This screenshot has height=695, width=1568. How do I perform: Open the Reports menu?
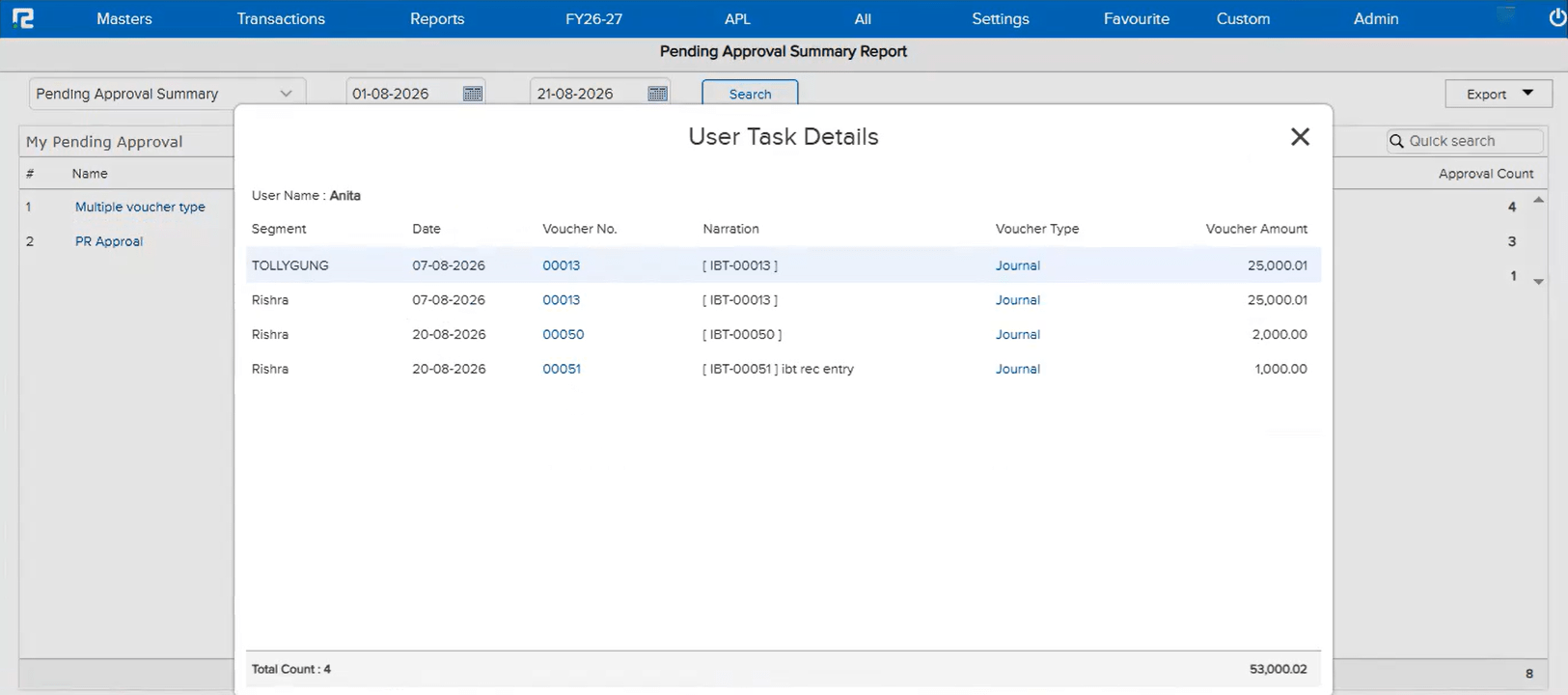coord(437,18)
